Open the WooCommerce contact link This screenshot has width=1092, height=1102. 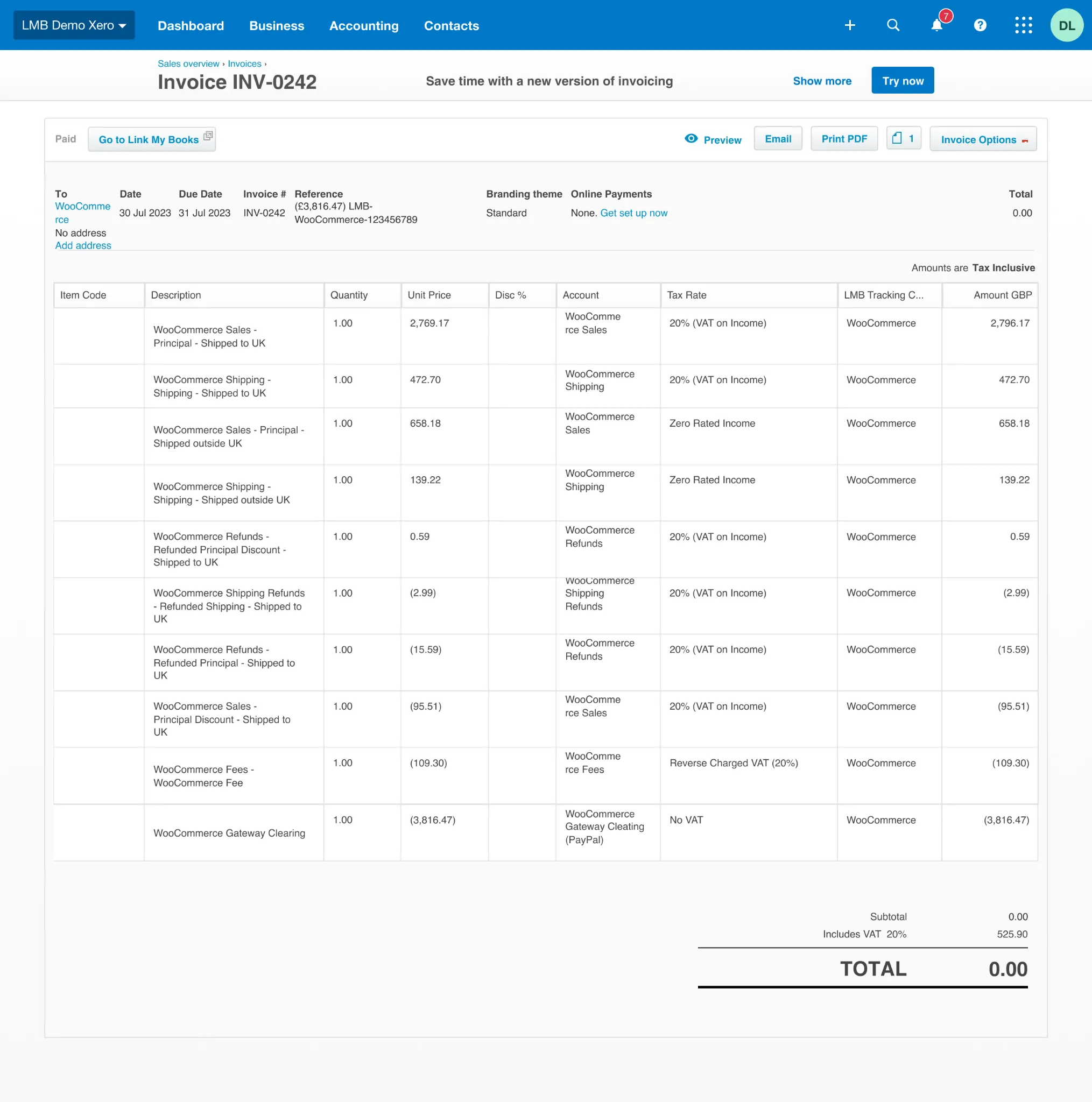[x=83, y=213]
